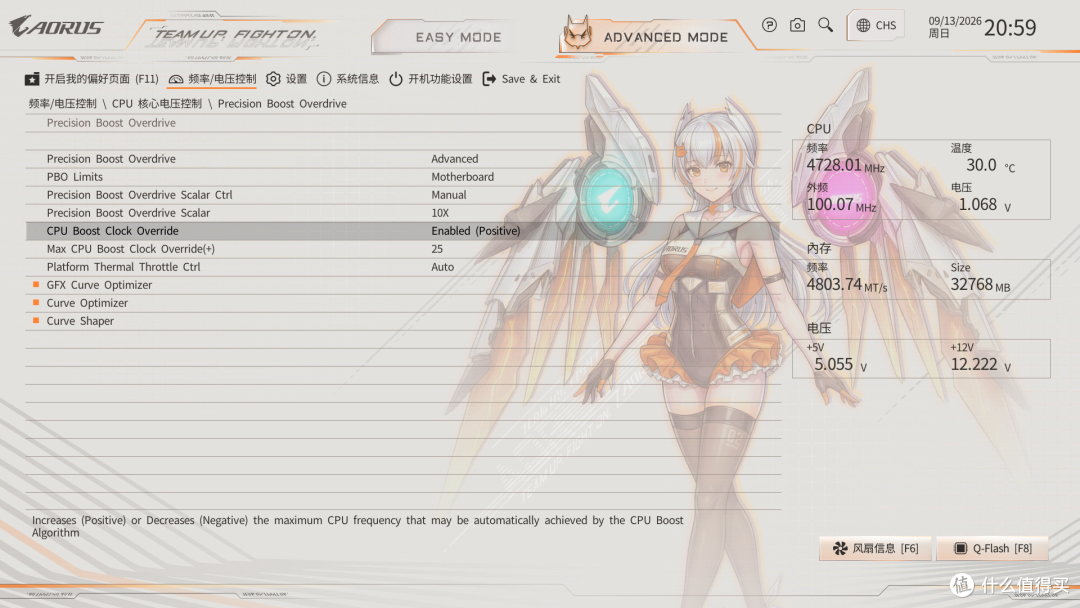Open the 系统信息 menu
The image size is (1080, 608).
pyautogui.click(x=348, y=79)
